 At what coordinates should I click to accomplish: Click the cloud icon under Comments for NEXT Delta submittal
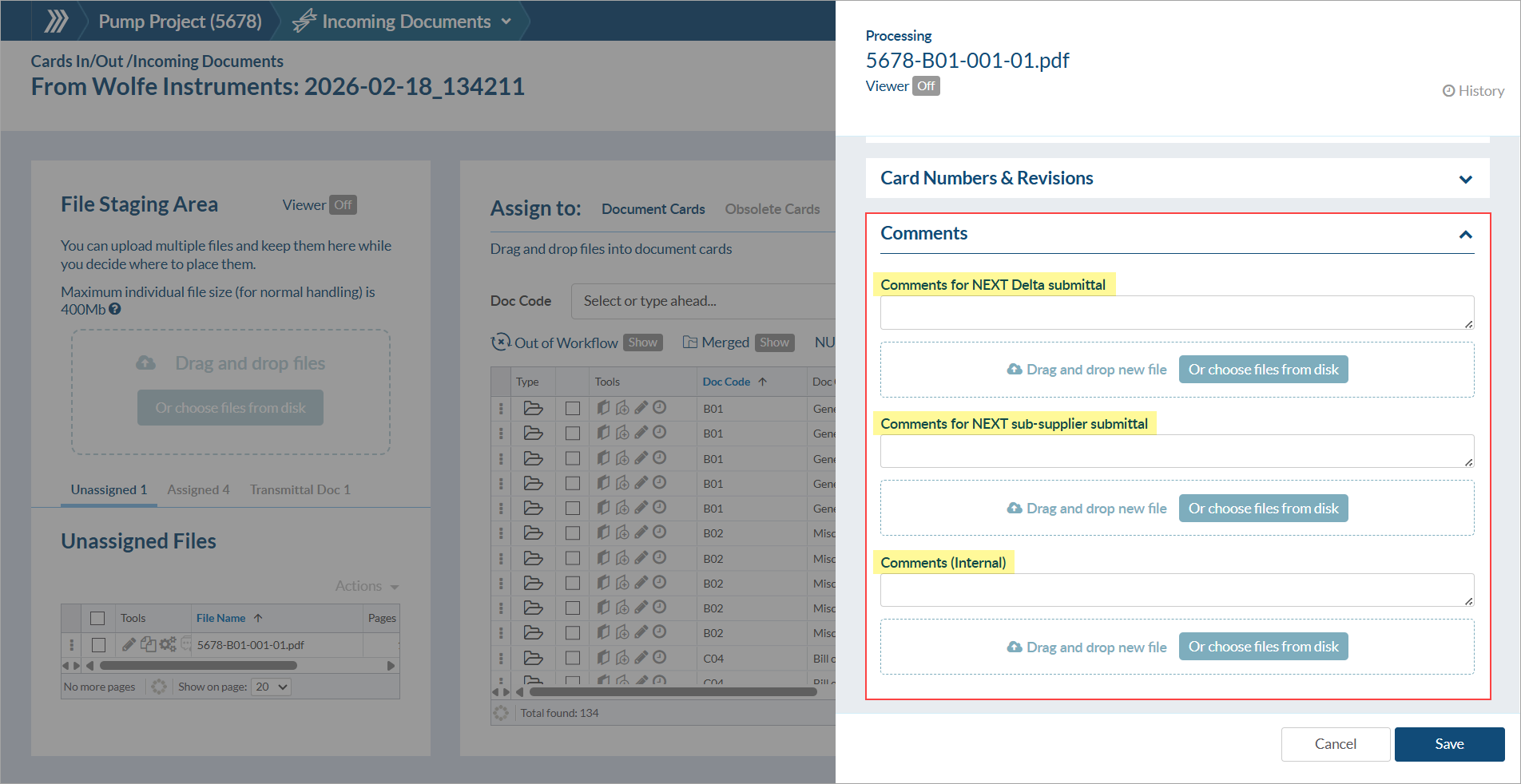tap(1015, 370)
